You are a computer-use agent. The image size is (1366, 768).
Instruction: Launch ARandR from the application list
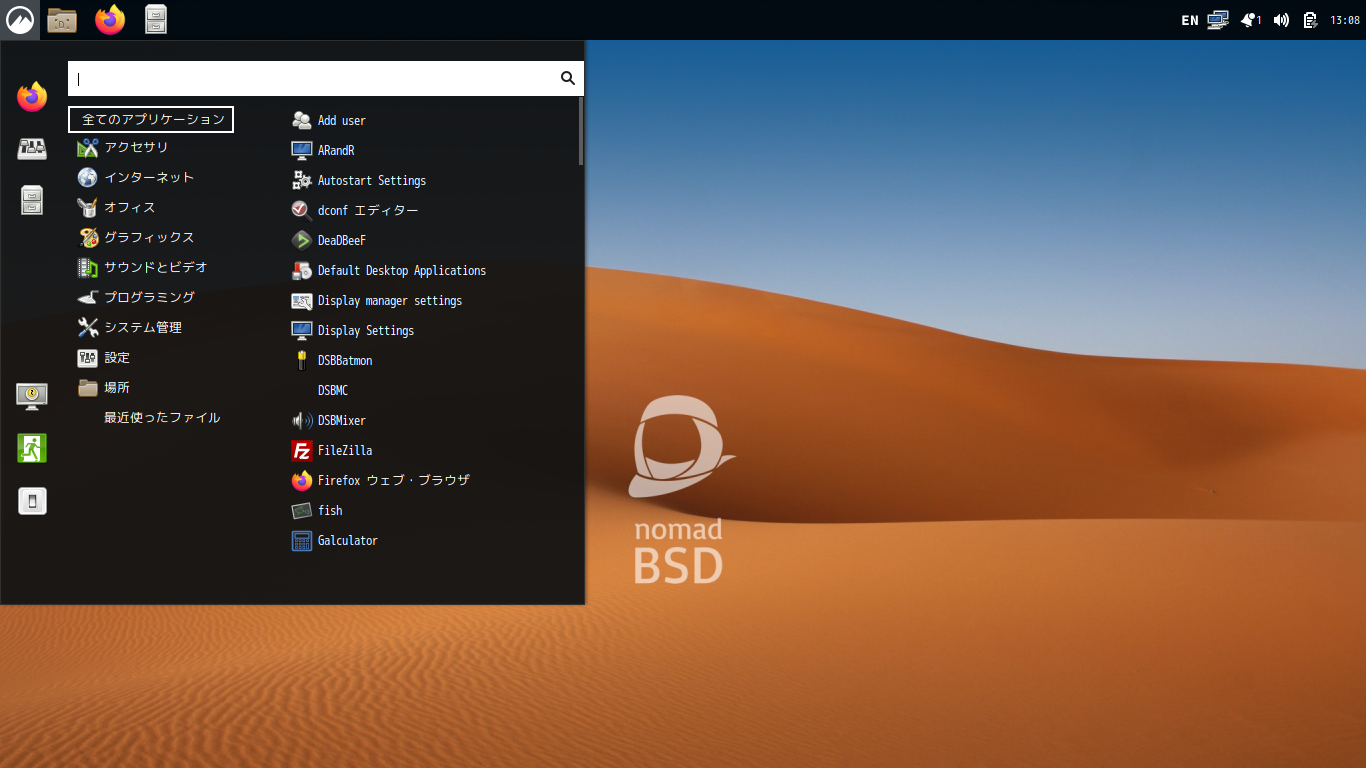tap(323, 150)
